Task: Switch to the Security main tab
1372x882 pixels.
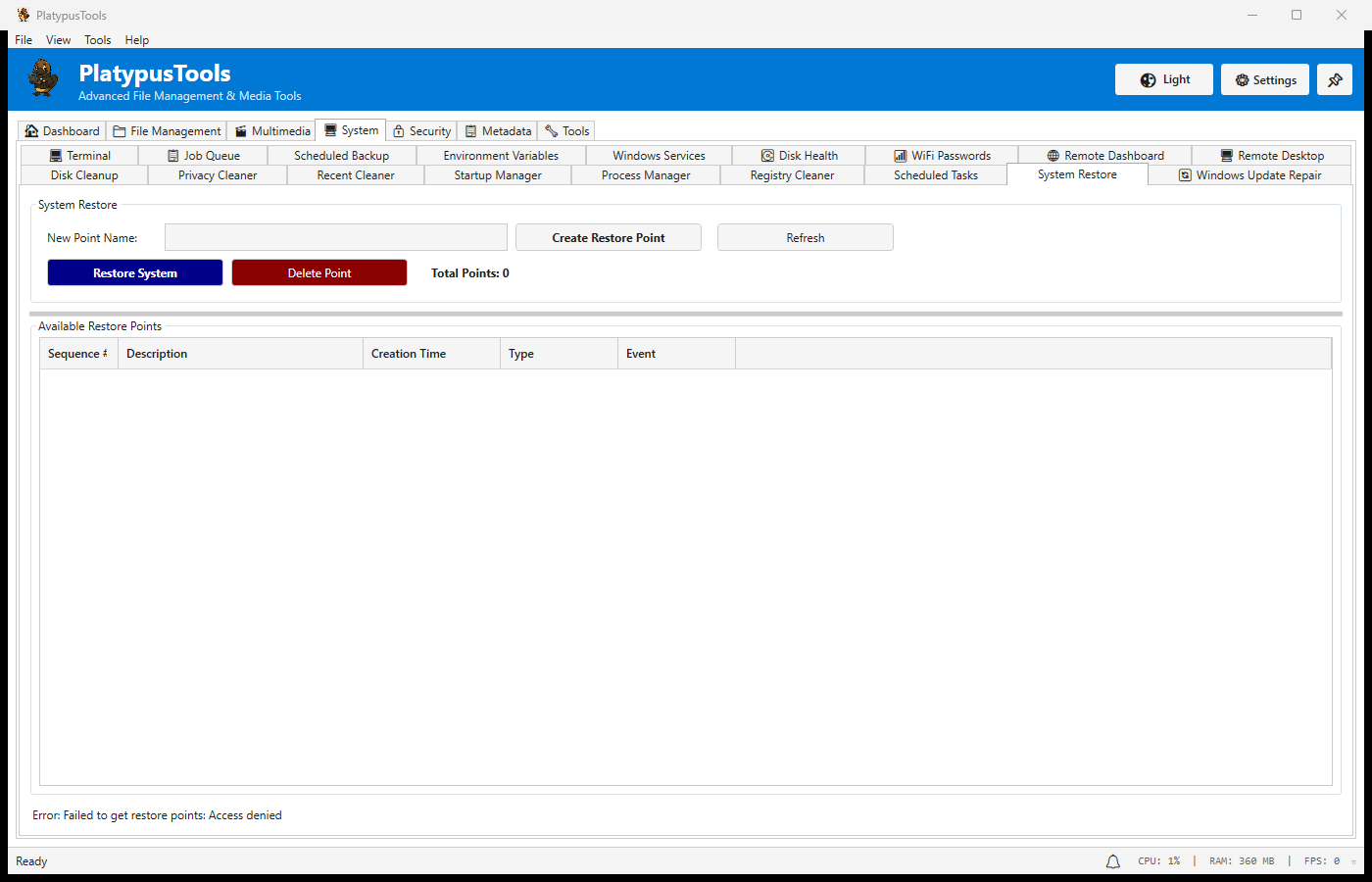Action: coord(421,131)
